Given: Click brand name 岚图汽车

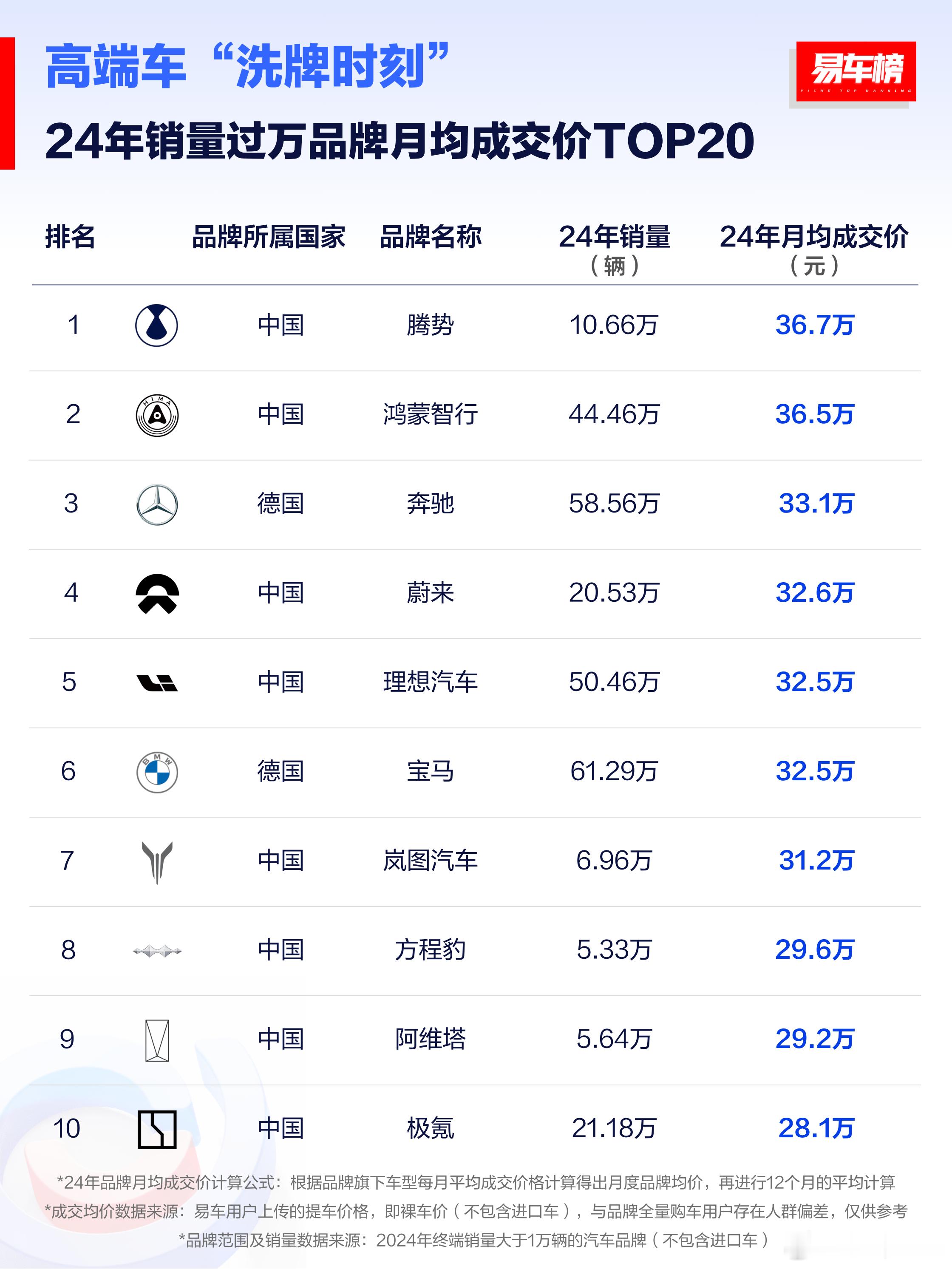Looking at the screenshot, I should [430, 861].
